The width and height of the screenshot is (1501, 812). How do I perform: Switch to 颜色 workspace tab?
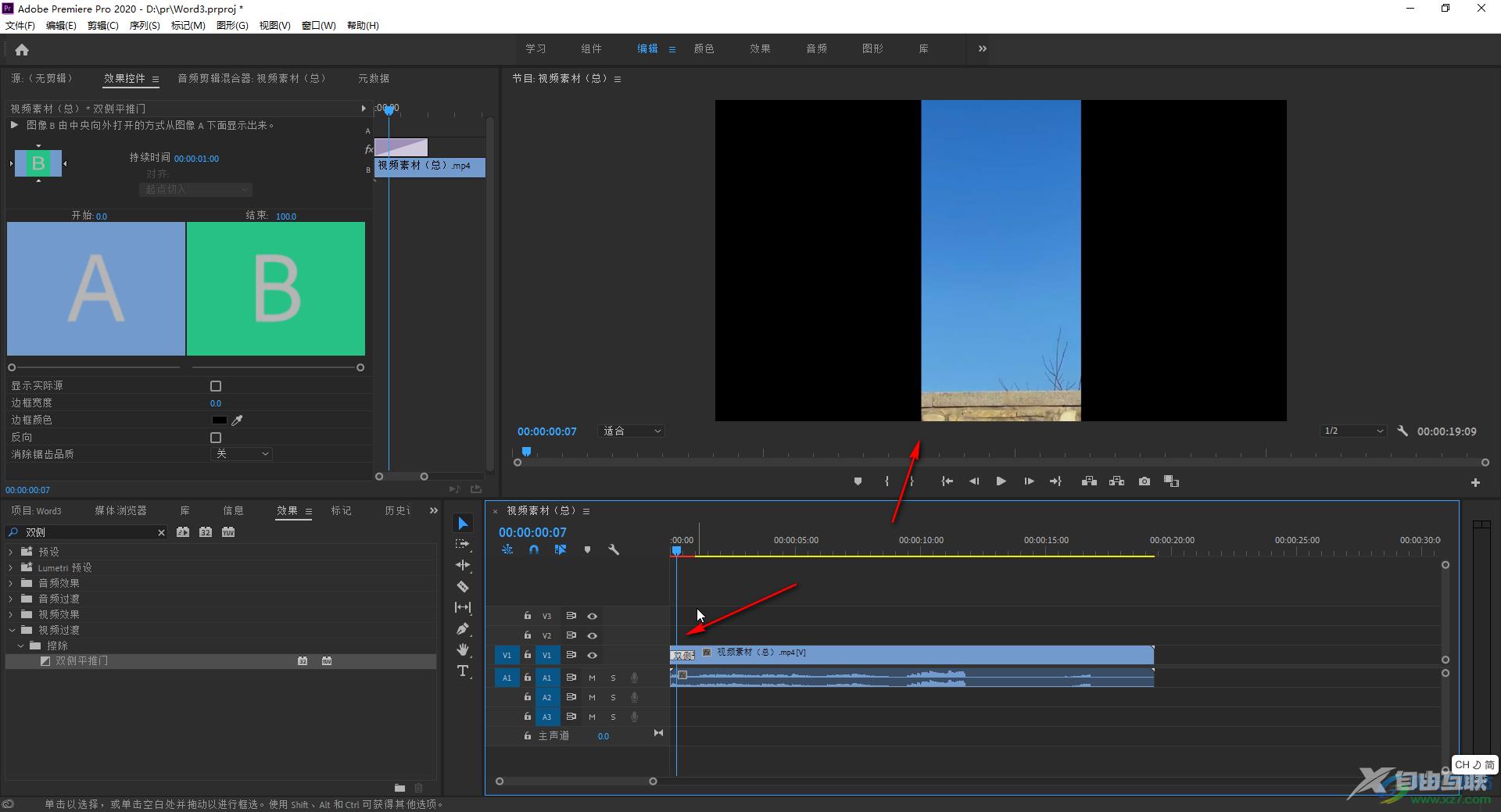coord(704,48)
